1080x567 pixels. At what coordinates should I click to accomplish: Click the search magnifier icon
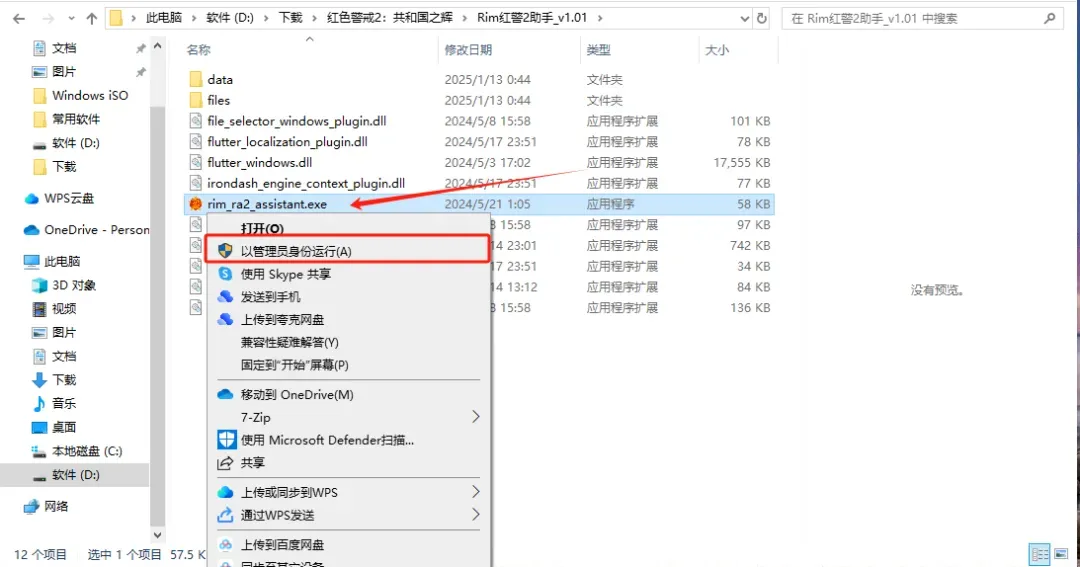point(1049,19)
